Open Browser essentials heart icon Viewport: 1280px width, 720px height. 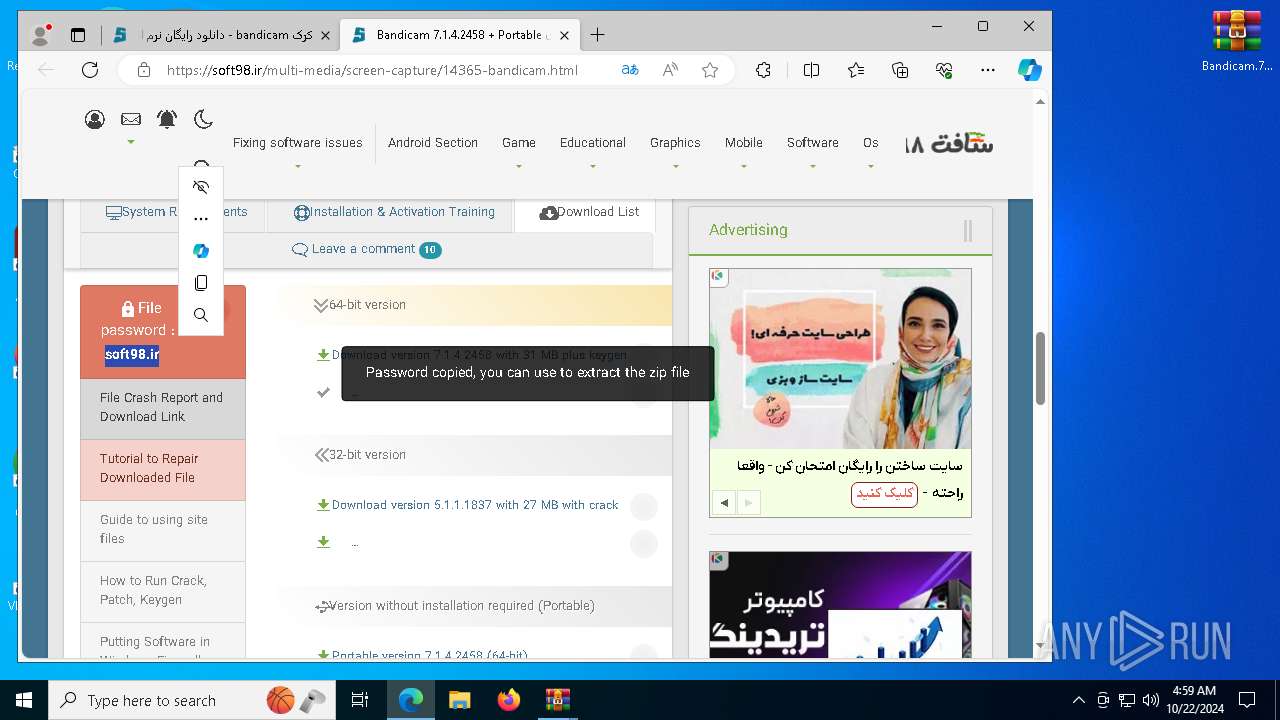(x=944, y=70)
